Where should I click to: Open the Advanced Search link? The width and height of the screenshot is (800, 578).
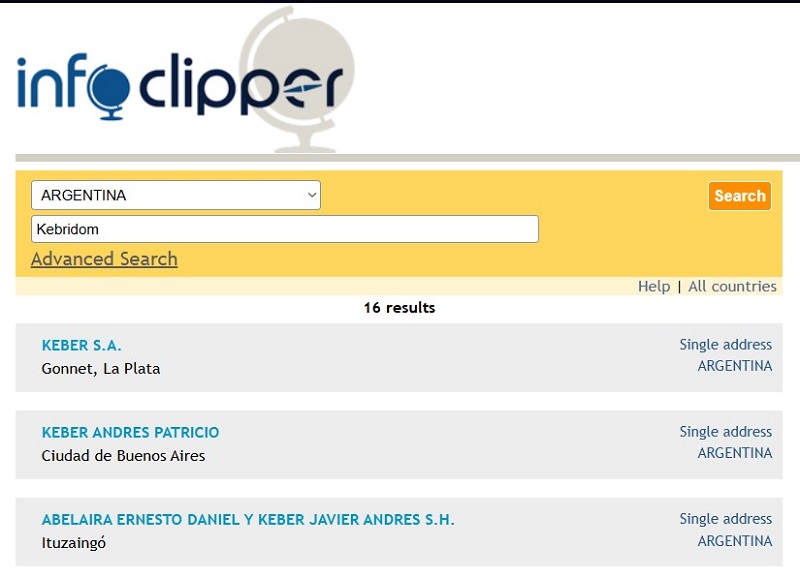[104, 259]
